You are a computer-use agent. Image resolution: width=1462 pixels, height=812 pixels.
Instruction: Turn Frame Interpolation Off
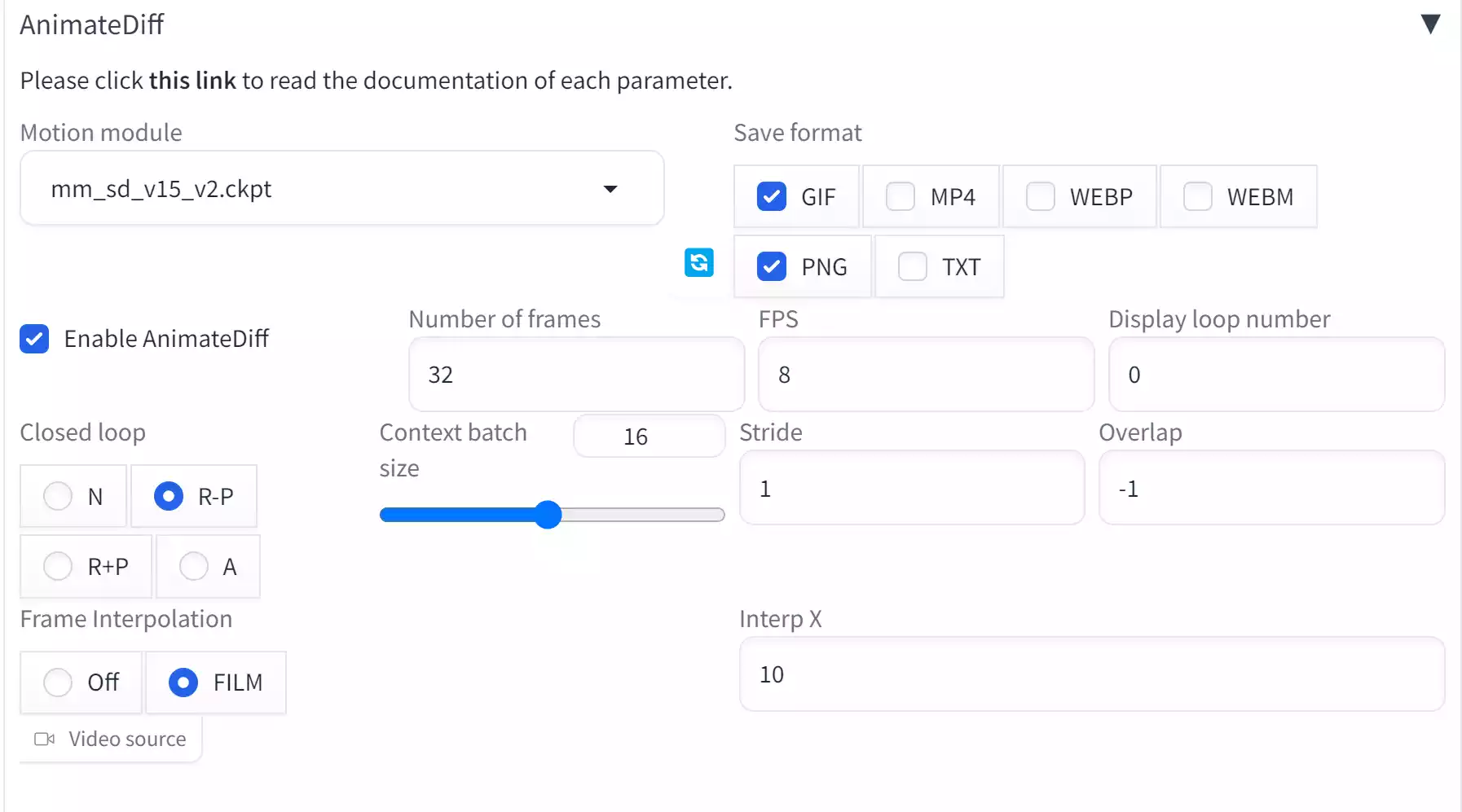[58, 683]
